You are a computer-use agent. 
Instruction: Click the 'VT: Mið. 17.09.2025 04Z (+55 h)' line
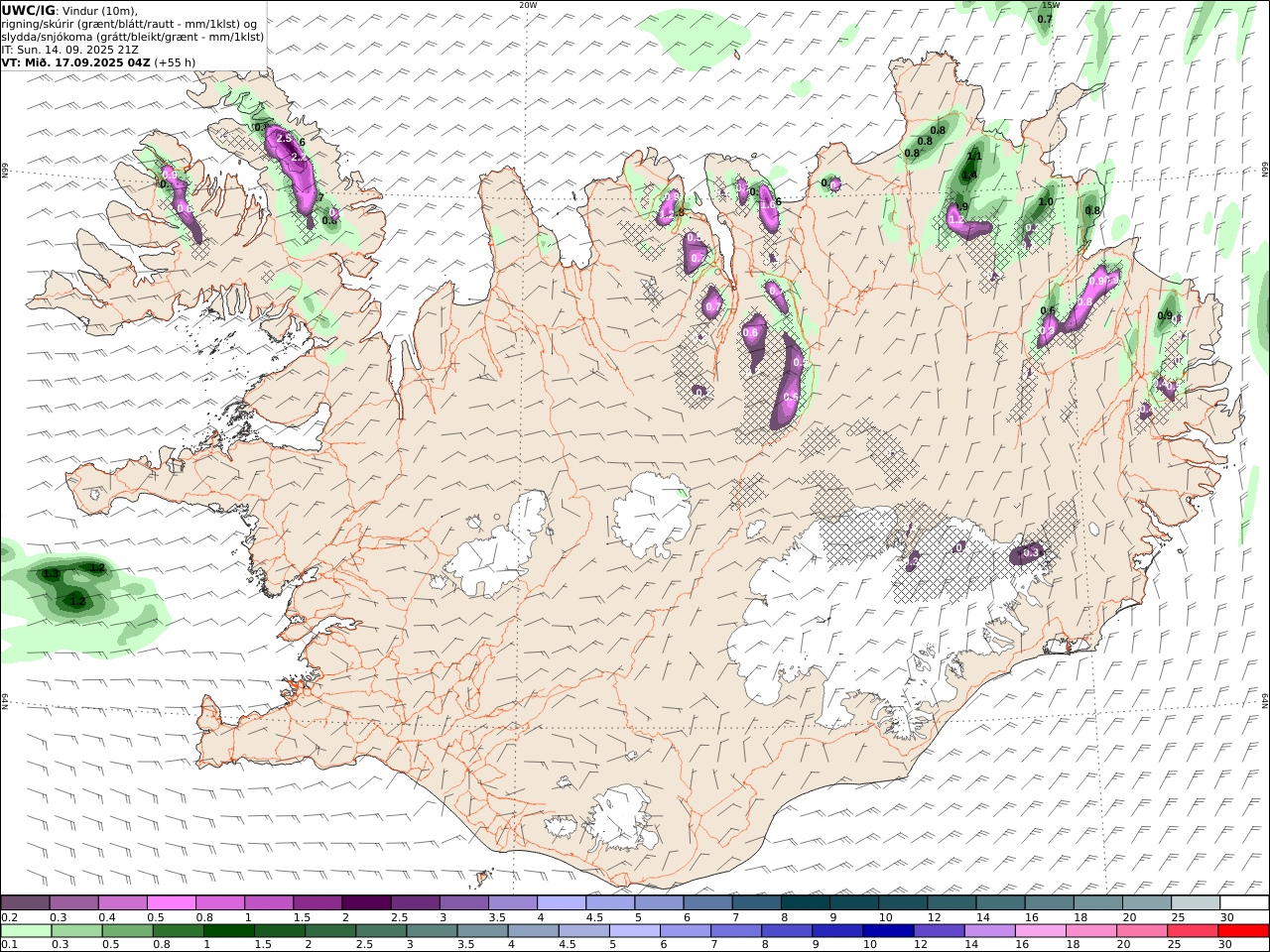coord(98,61)
